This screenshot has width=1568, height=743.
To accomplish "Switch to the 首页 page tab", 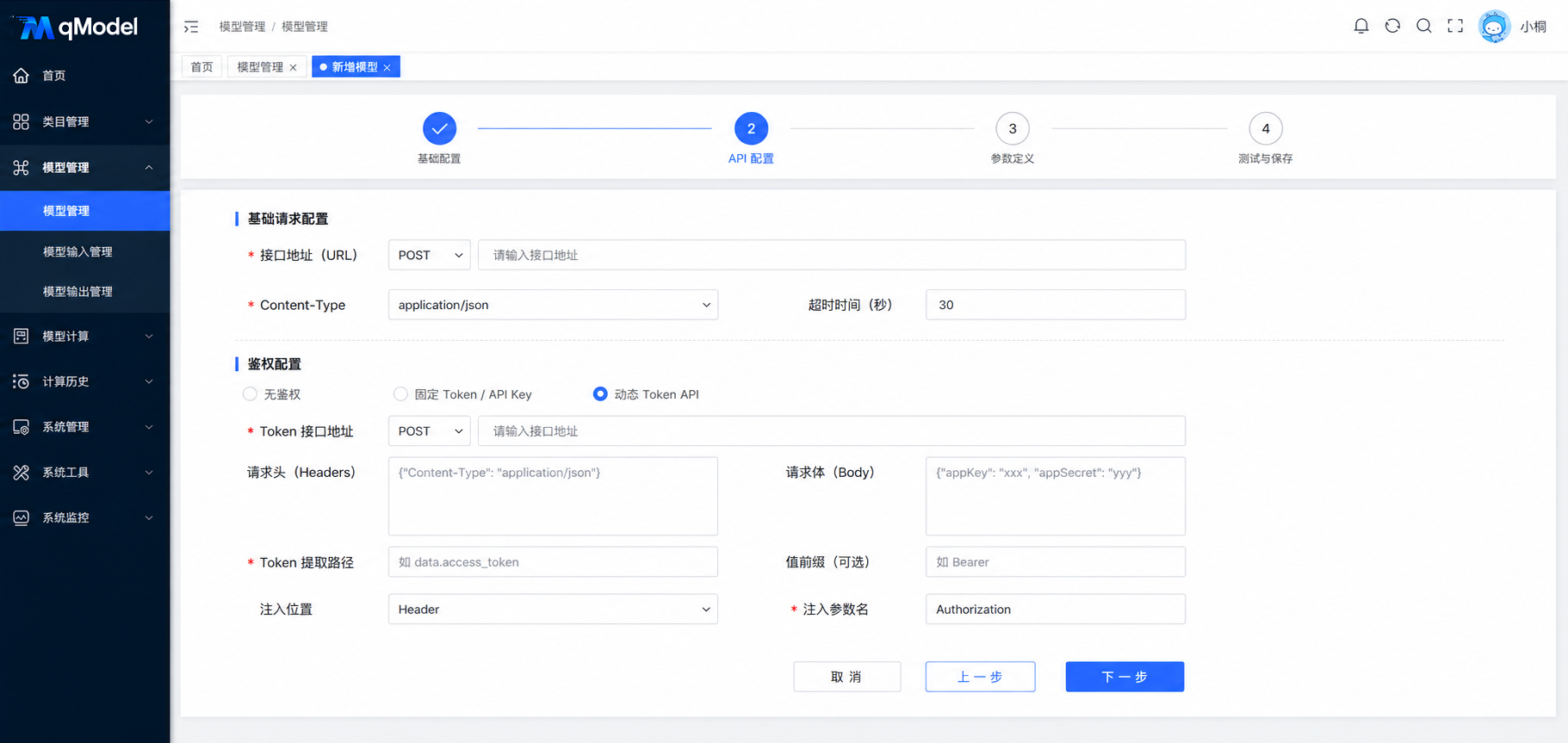I will click(202, 67).
